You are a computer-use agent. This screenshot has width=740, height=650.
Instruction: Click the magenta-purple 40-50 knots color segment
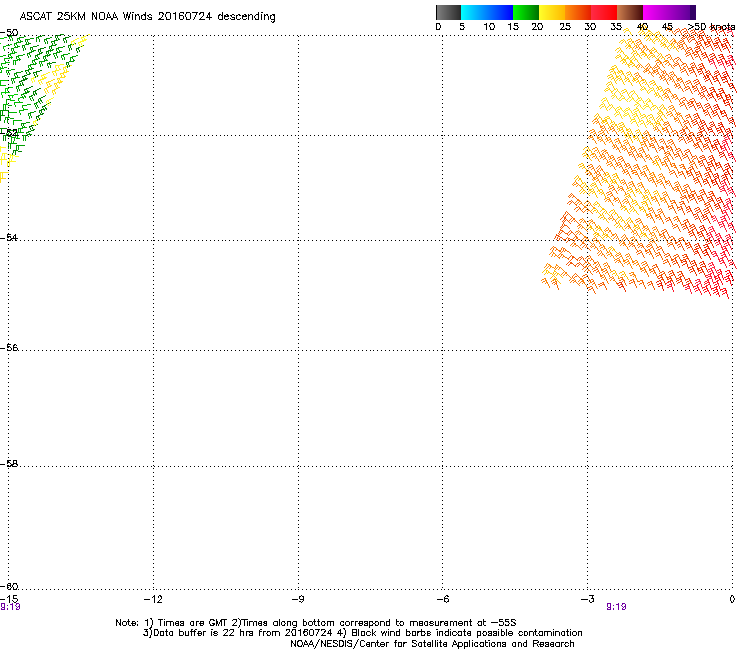[x=669, y=12]
